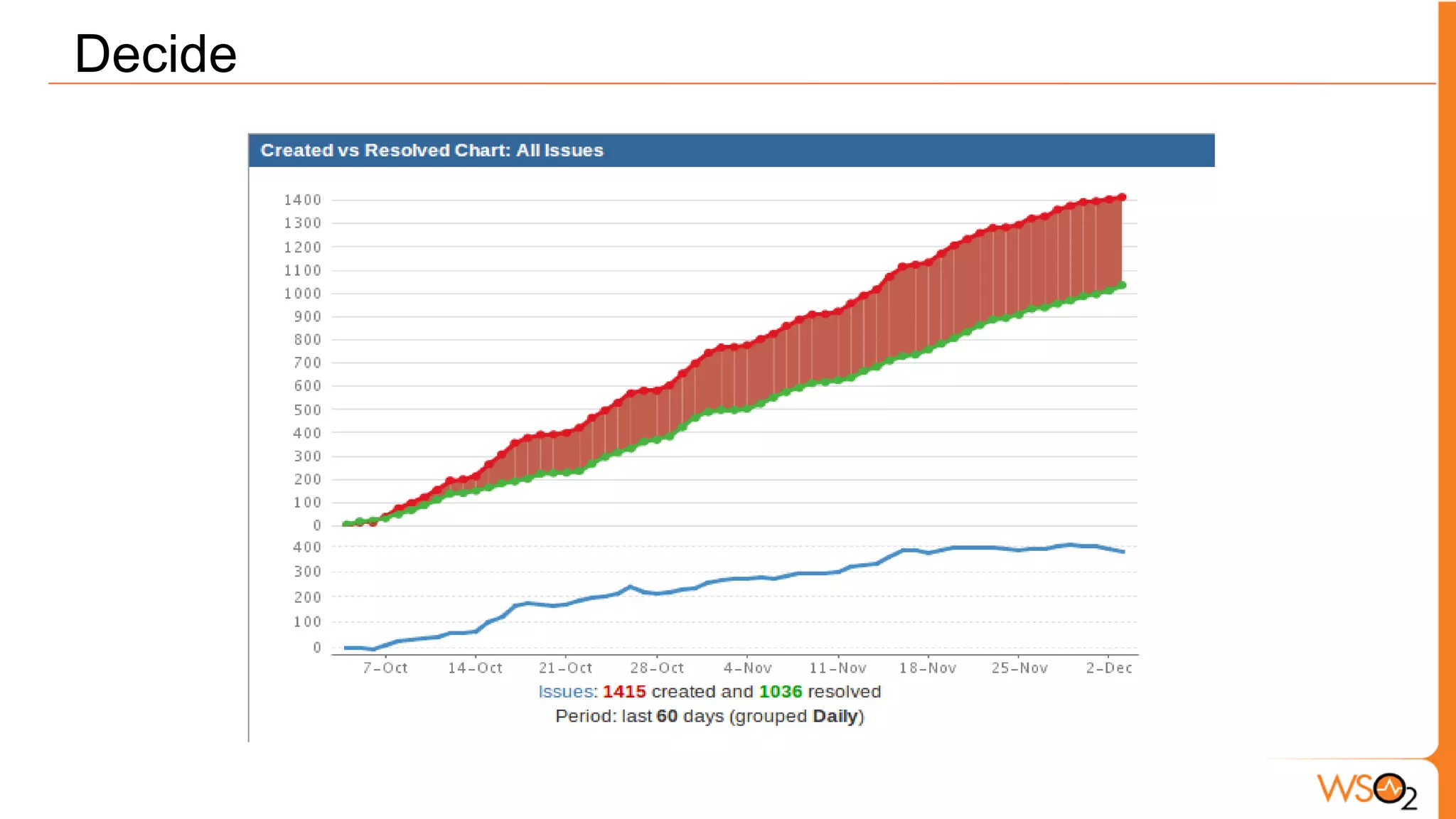Click the 21-Oct axis label
Screen dimensions: 1456x819
(565, 668)
